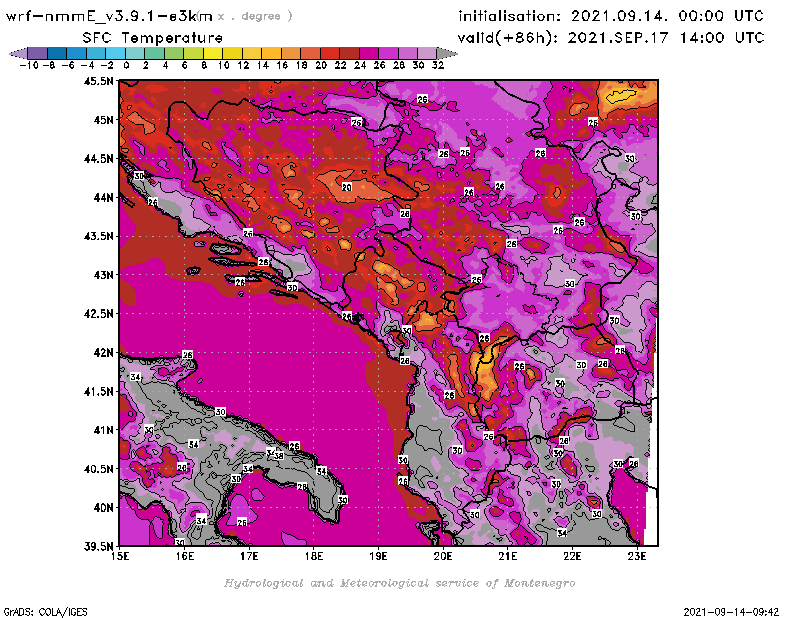Click the dark blue -8 to -6 legend swatch
This screenshot has height=618, width=800.
(x=57, y=53)
